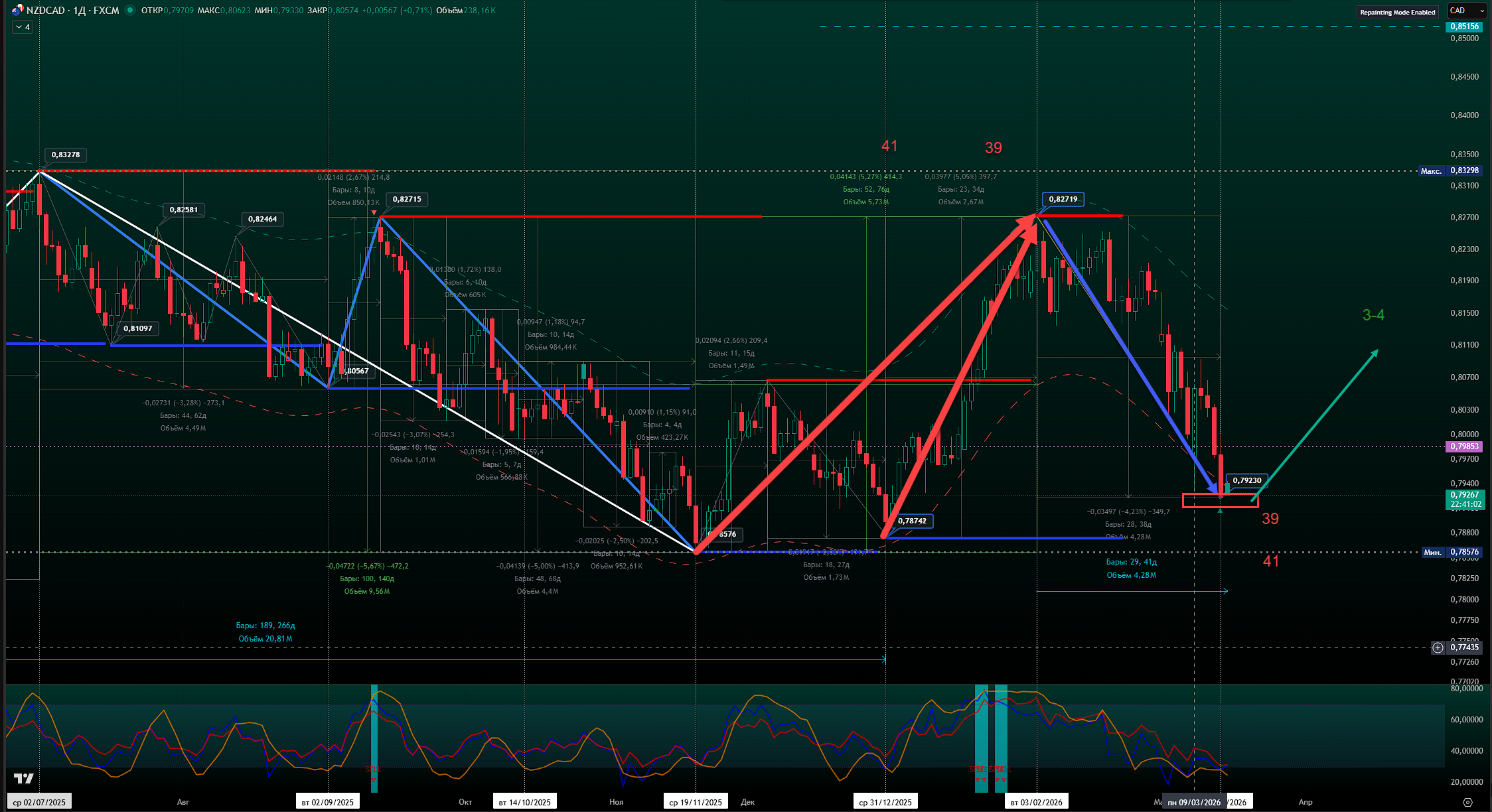Open chart settings hexagon gear icon
This screenshot has width=1492, height=812.
pos(1467,802)
